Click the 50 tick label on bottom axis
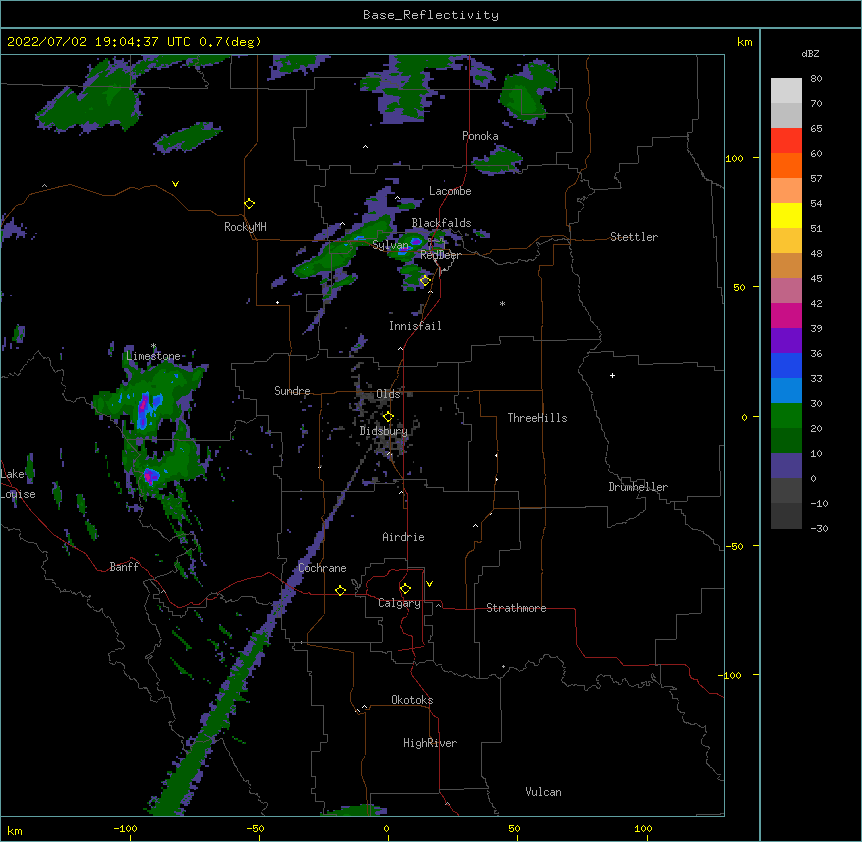 click(514, 828)
